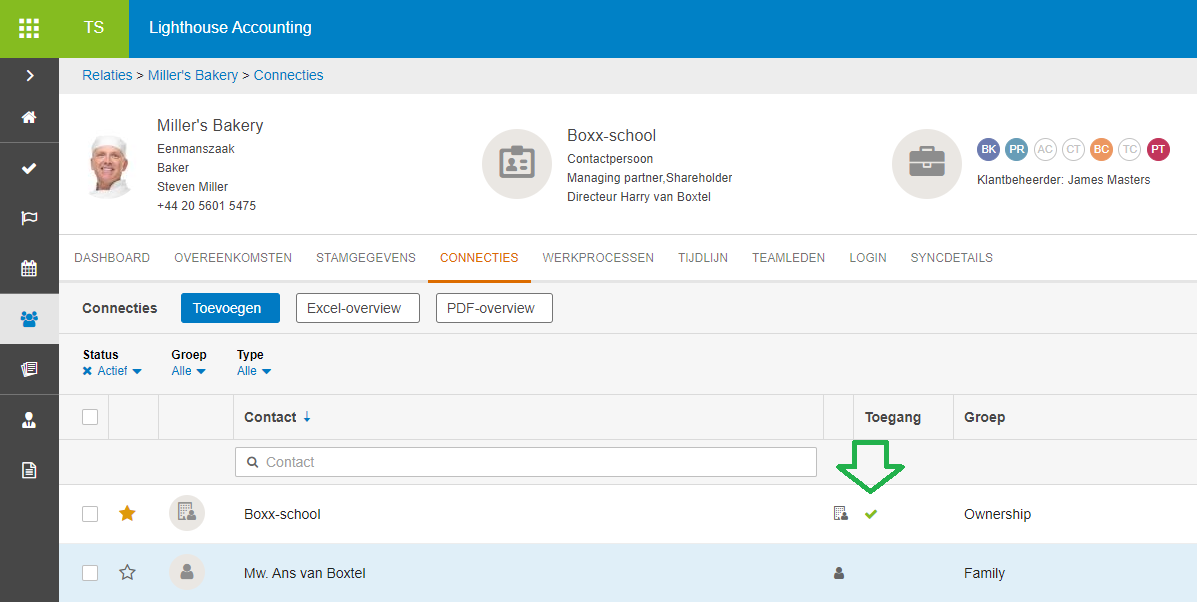Focus the Contact search field
The height and width of the screenshot is (602, 1197).
pos(526,462)
